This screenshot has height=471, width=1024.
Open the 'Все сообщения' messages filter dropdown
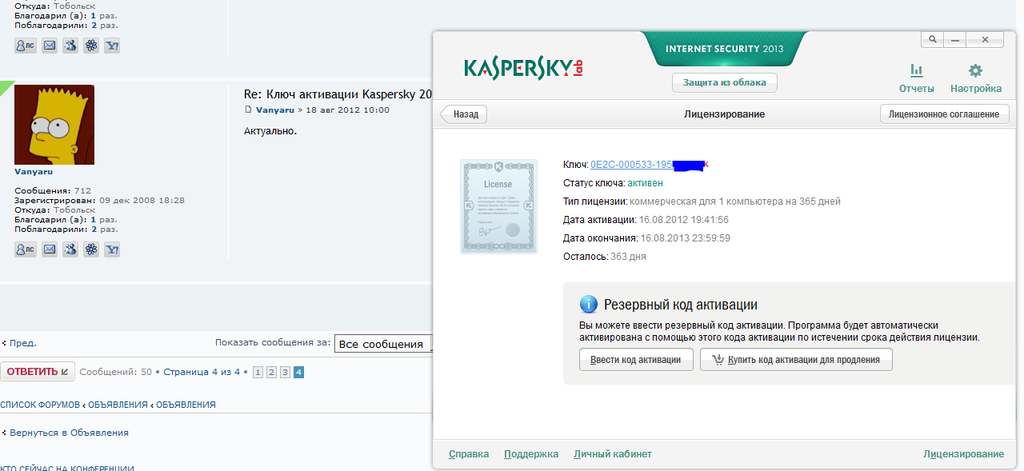pos(384,344)
